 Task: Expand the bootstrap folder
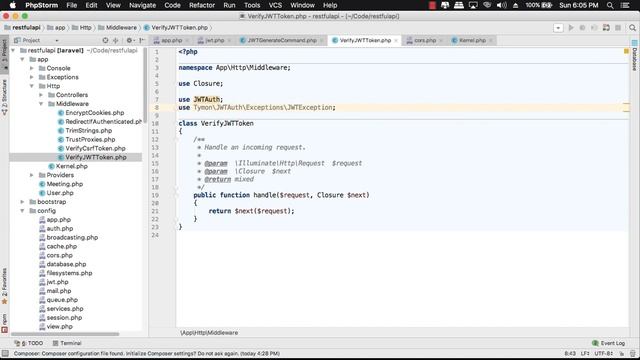[22, 202]
